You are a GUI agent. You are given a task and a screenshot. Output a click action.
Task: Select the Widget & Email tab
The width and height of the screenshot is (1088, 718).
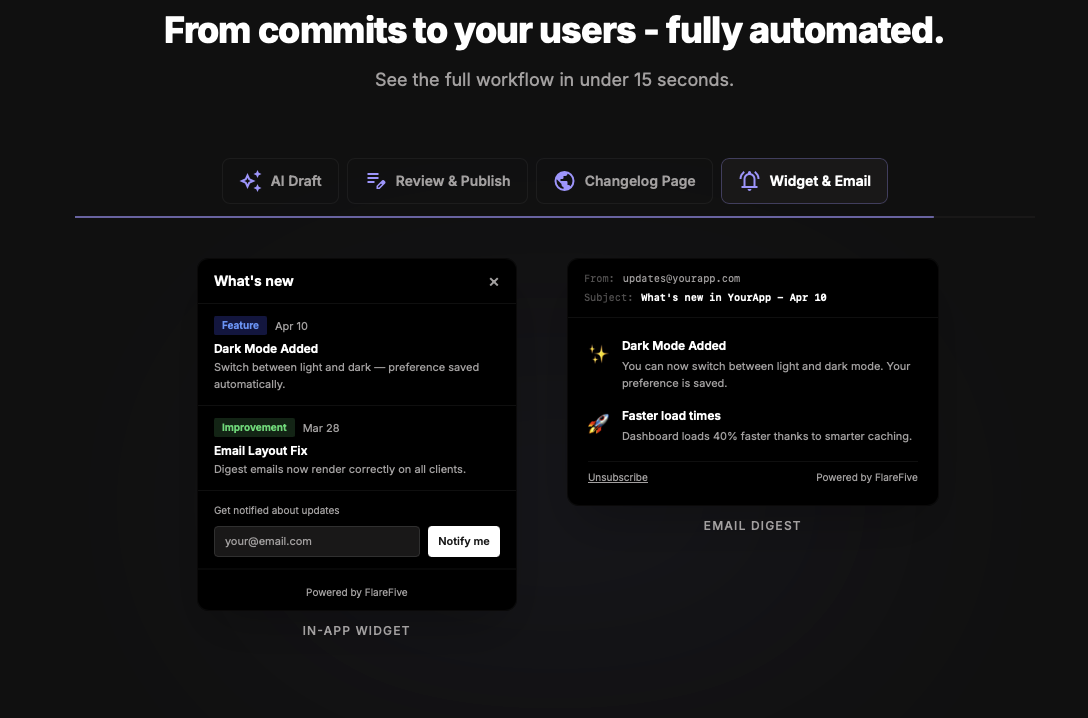pos(804,181)
